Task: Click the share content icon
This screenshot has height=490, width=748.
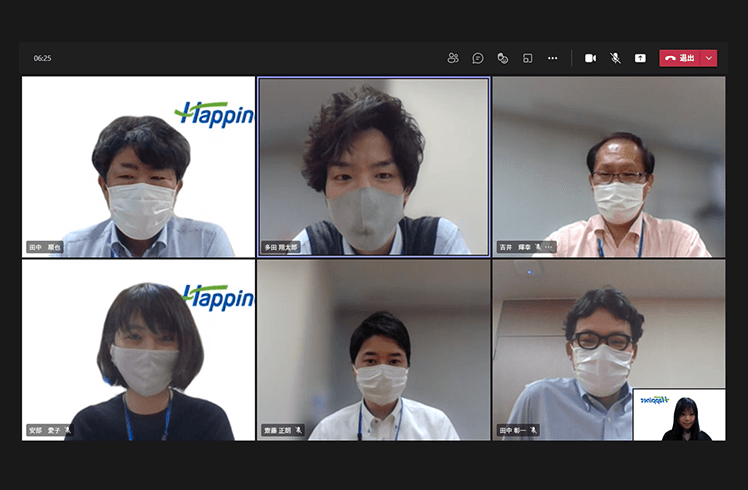Action: 640,58
